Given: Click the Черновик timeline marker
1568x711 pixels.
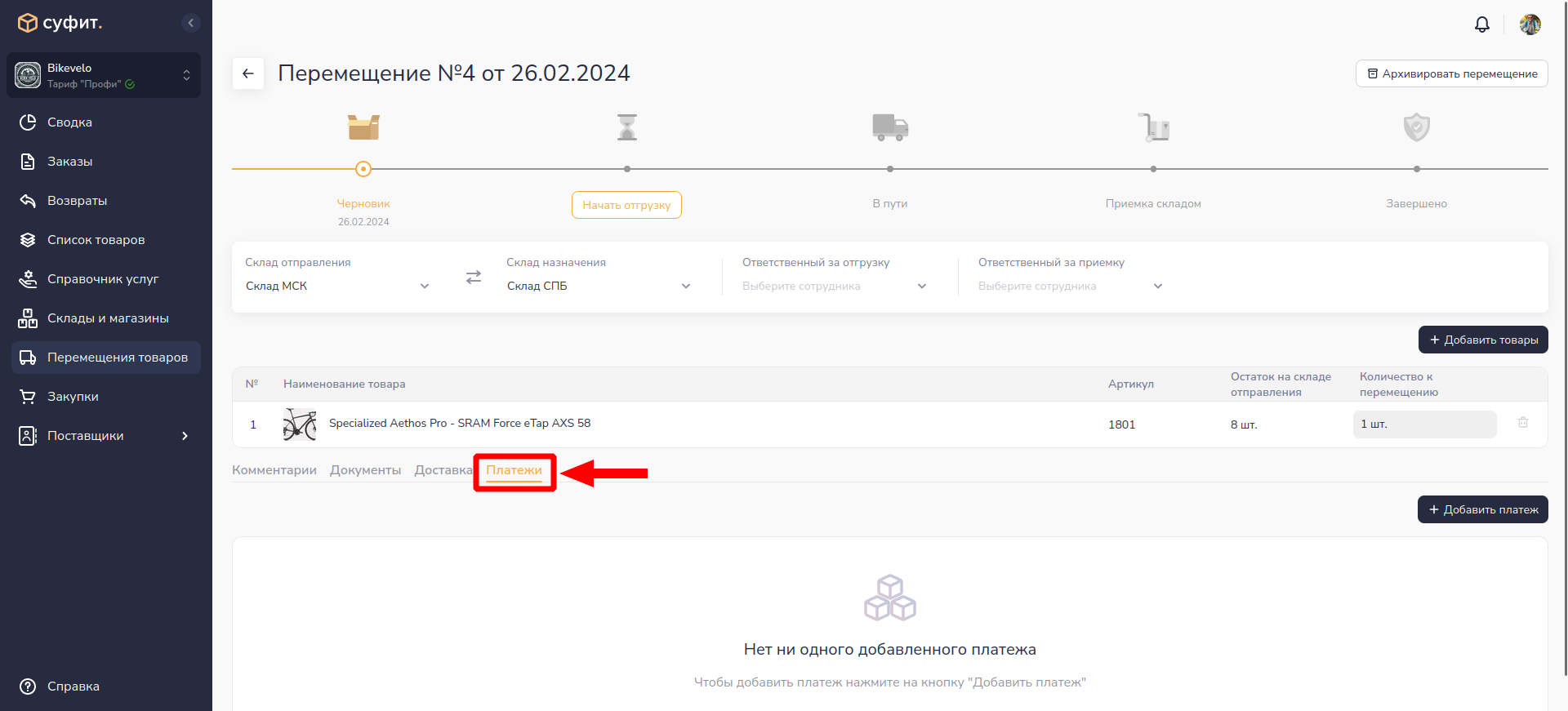Looking at the screenshot, I should pos(363,169).
